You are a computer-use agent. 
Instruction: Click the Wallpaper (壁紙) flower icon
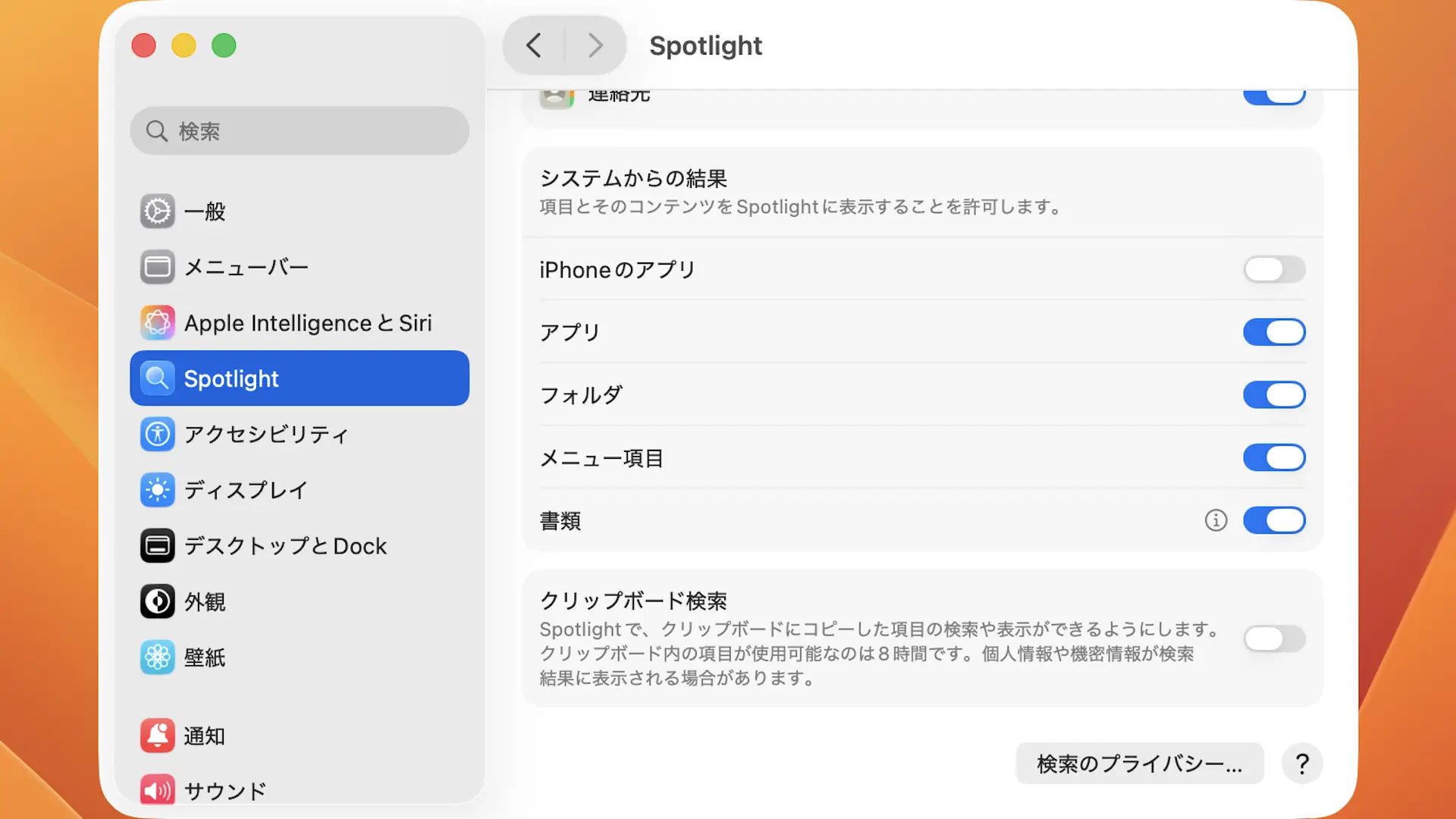pos(158,657)
